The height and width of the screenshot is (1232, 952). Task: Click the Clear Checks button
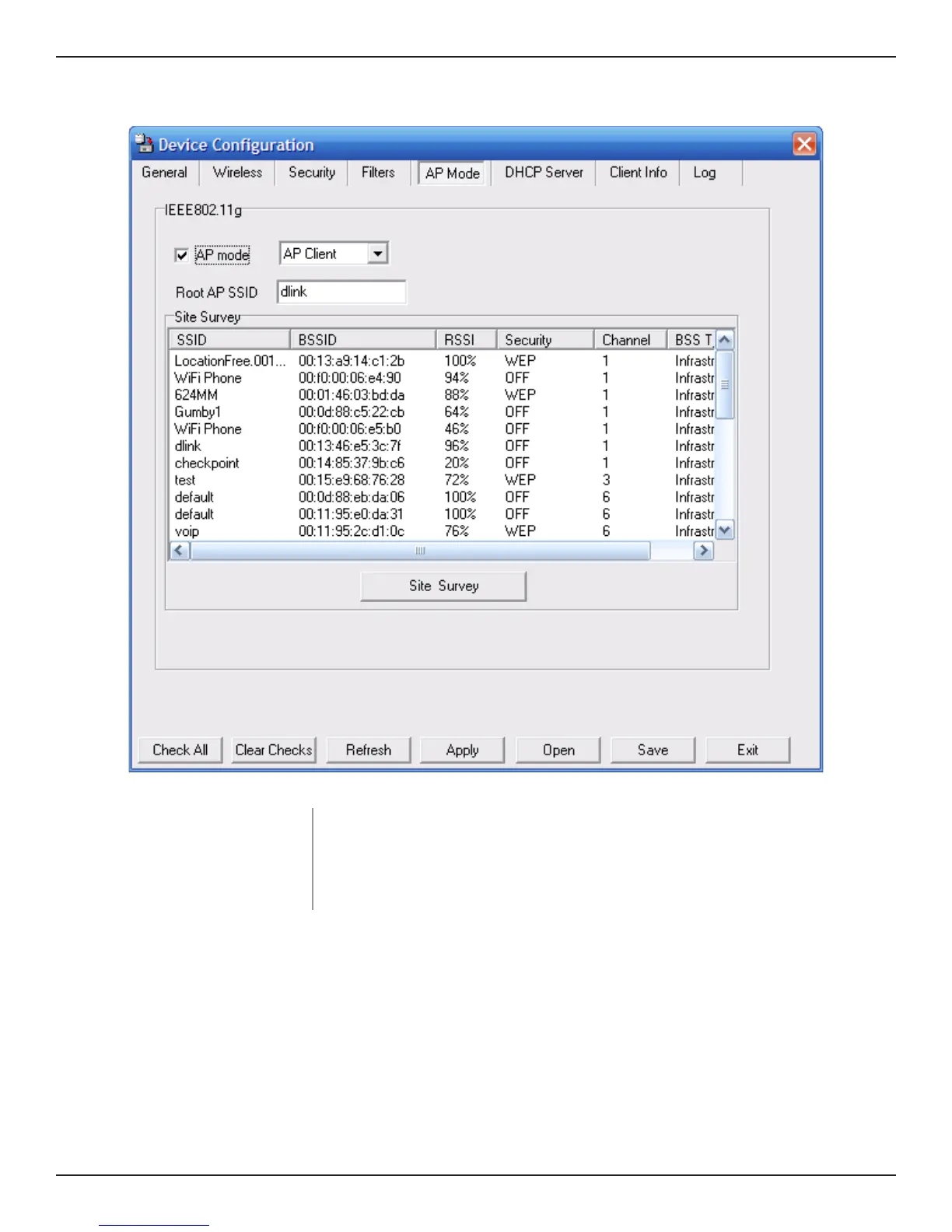pos(274,750)
